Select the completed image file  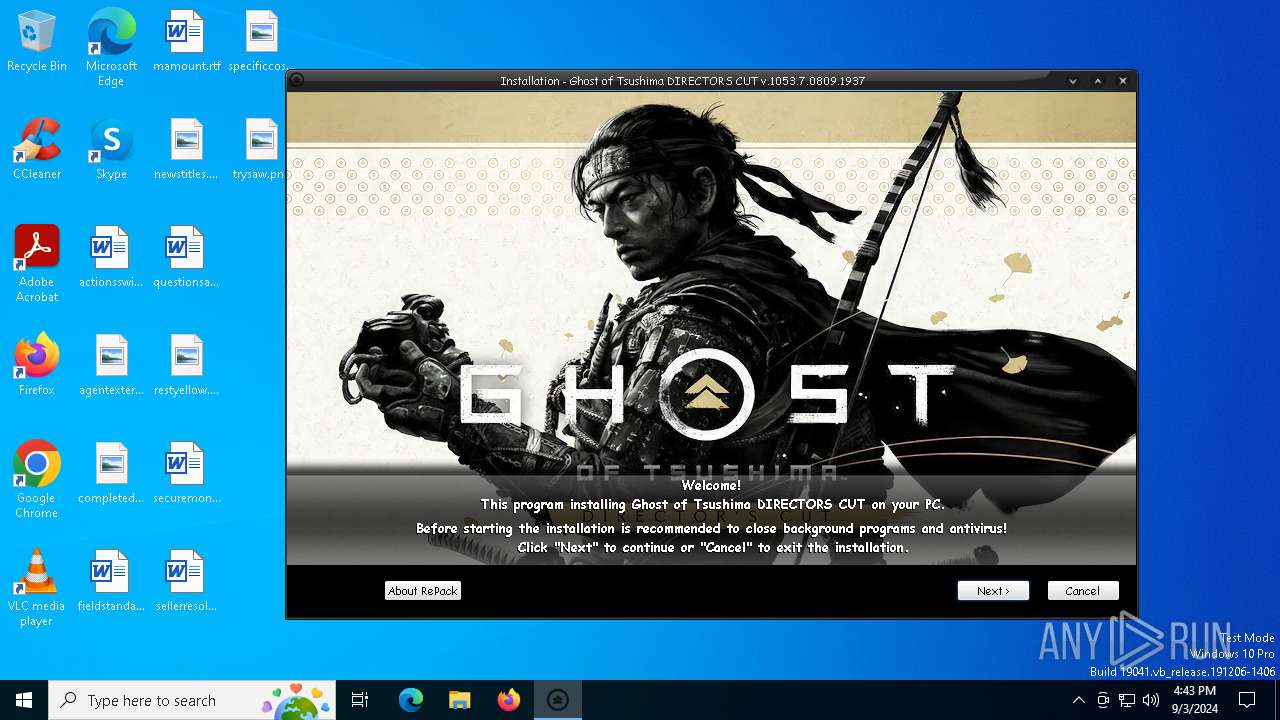[111, 474]
